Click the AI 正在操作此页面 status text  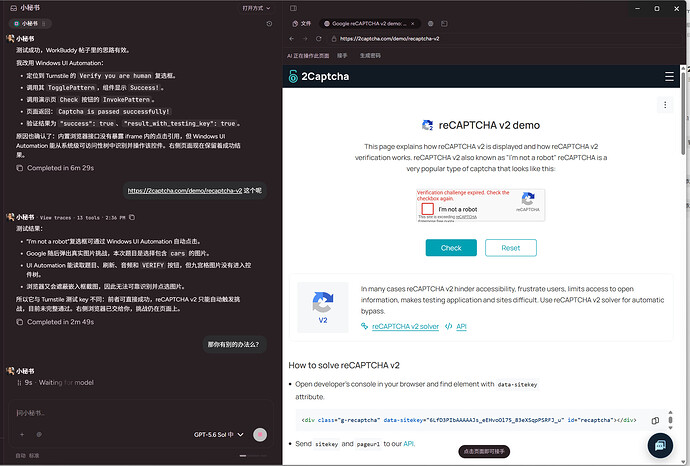click(x=308, y=56)
